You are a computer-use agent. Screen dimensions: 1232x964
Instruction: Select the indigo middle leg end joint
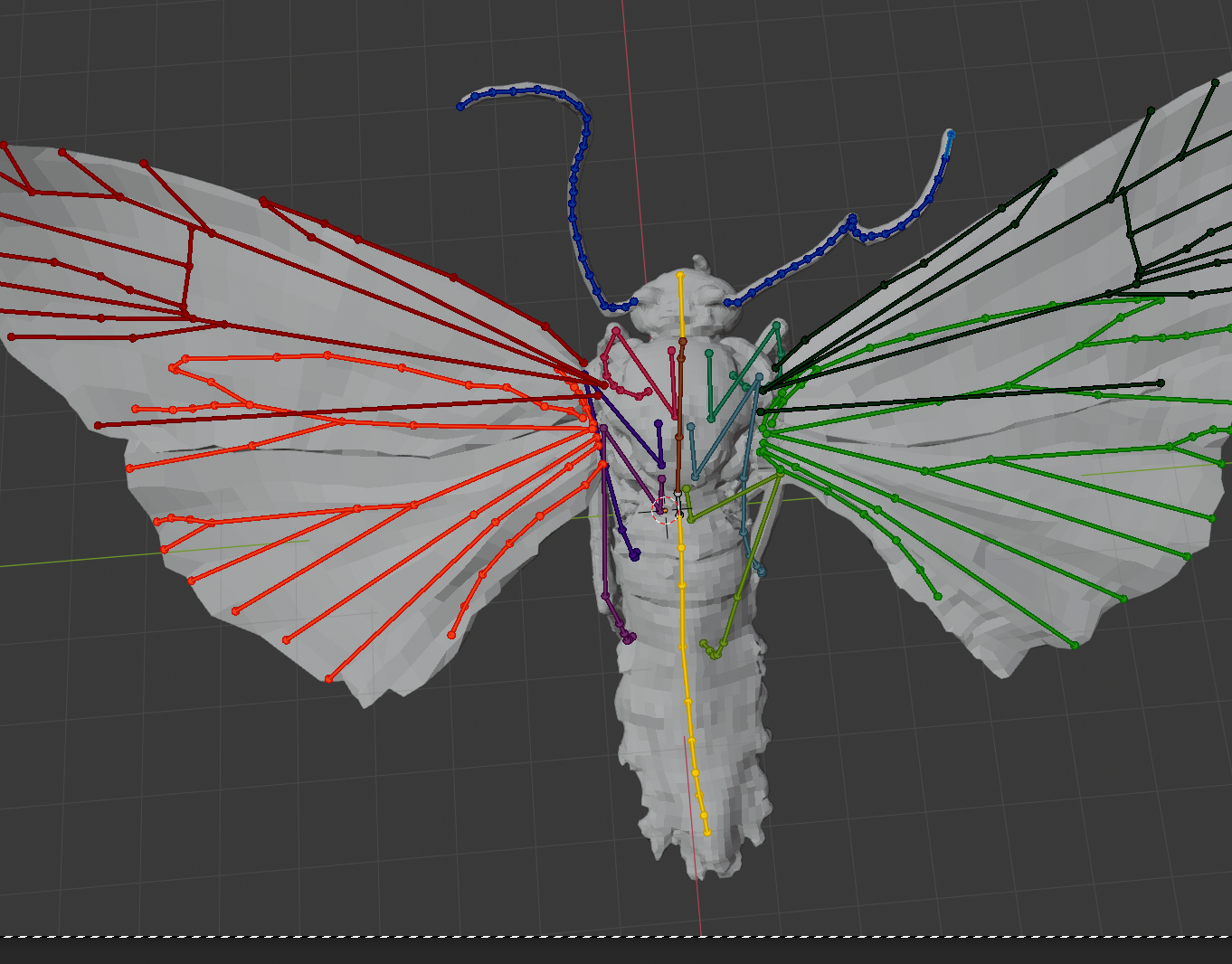635,554
